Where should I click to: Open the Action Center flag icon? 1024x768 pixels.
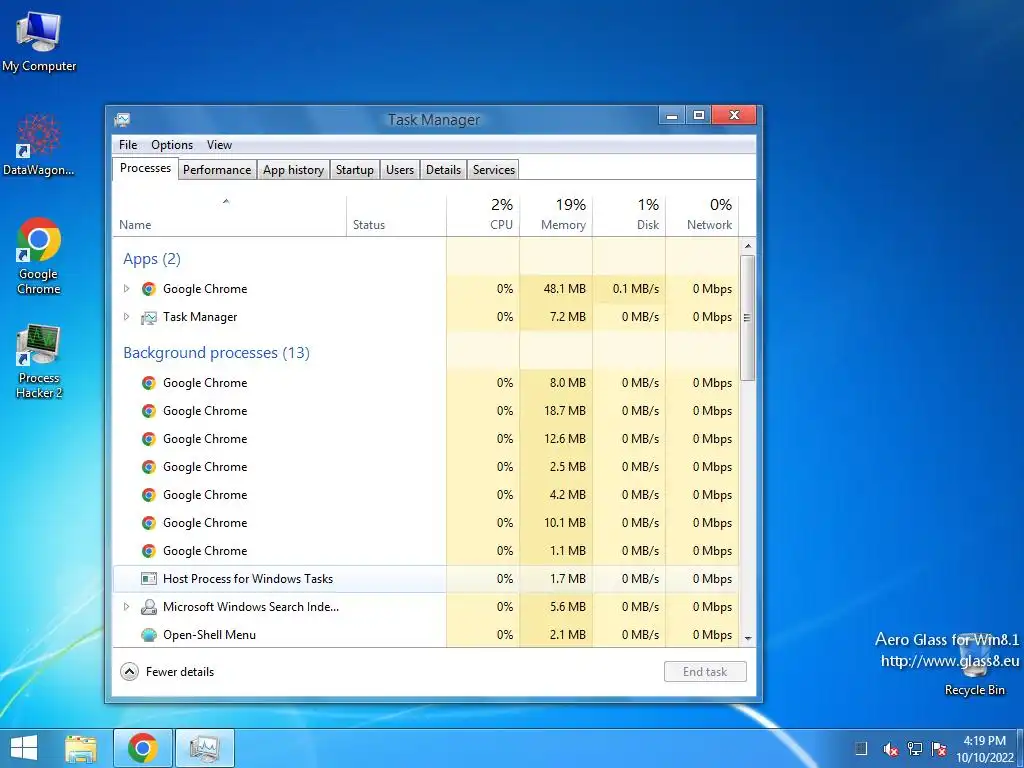(939, 749)
